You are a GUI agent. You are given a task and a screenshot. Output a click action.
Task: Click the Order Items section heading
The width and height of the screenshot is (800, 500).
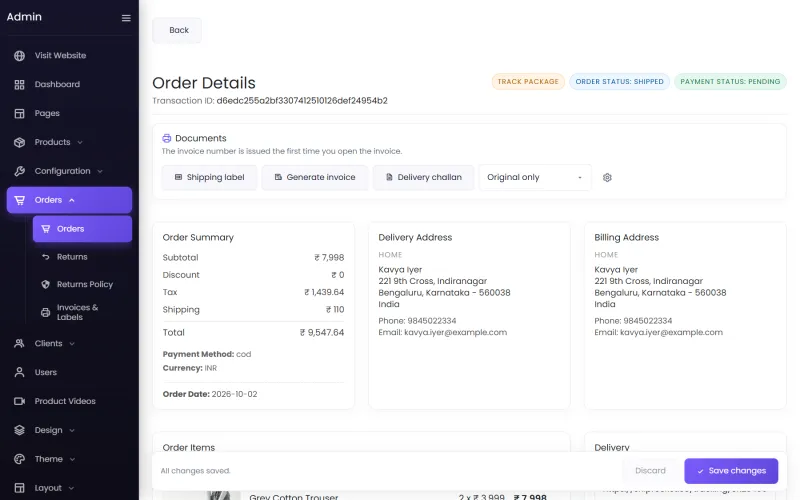click(x=189, y=447)
